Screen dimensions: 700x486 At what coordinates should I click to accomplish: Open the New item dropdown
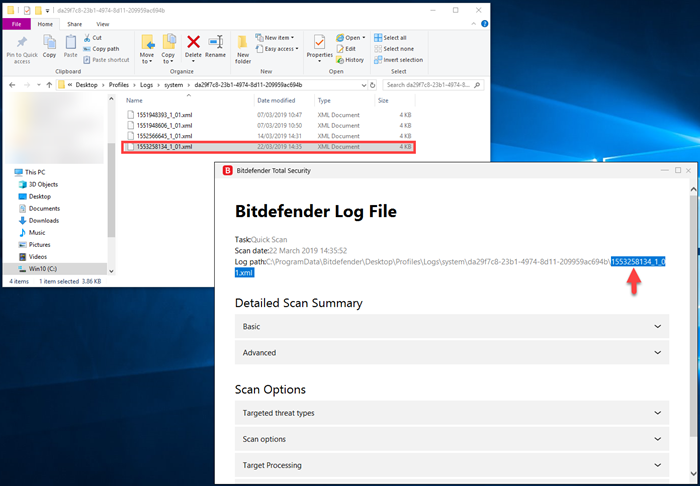pos(275,38)
